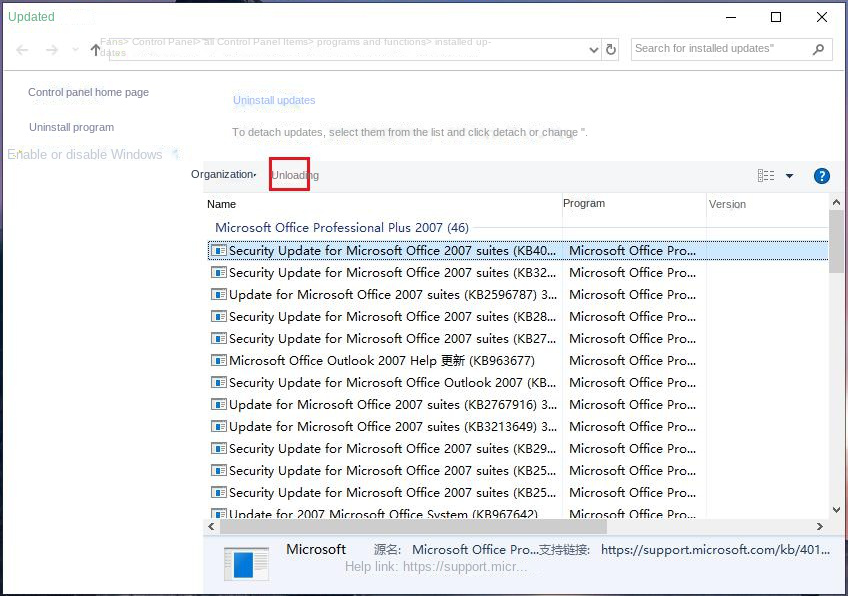Open the address bar dropdown arrow
This screenshot has width=848, height=596.
coord(592,48)
